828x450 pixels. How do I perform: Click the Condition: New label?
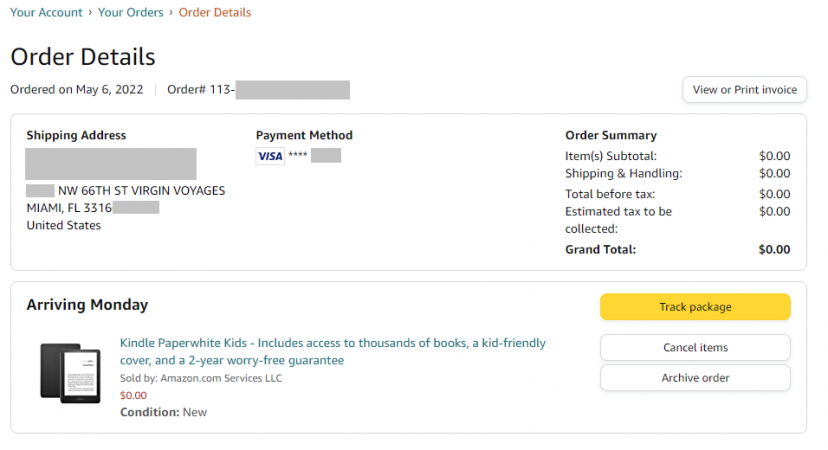163,412
